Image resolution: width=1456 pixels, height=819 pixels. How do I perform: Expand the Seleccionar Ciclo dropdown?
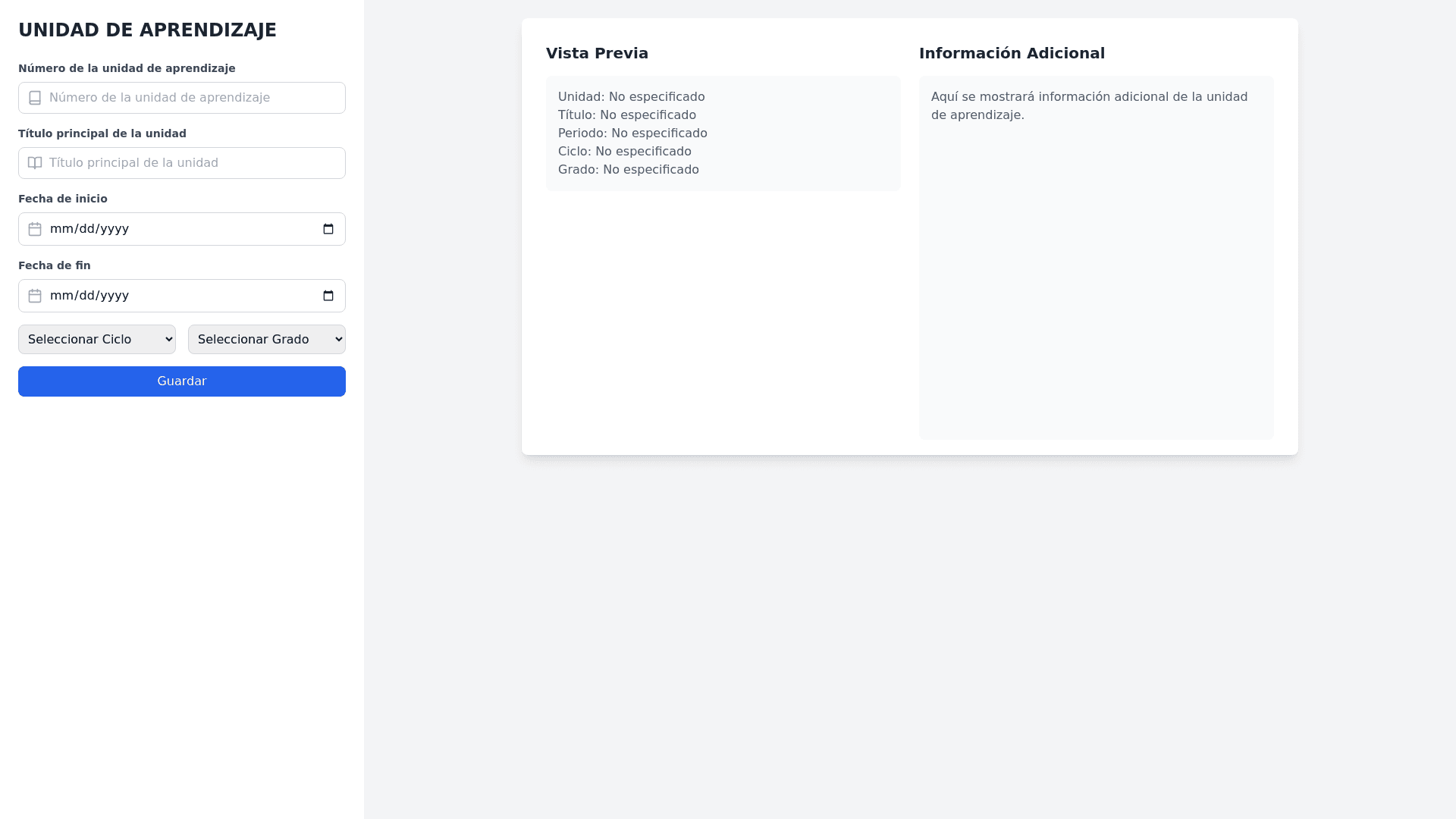pyautogui.click(x=97, y=340)
